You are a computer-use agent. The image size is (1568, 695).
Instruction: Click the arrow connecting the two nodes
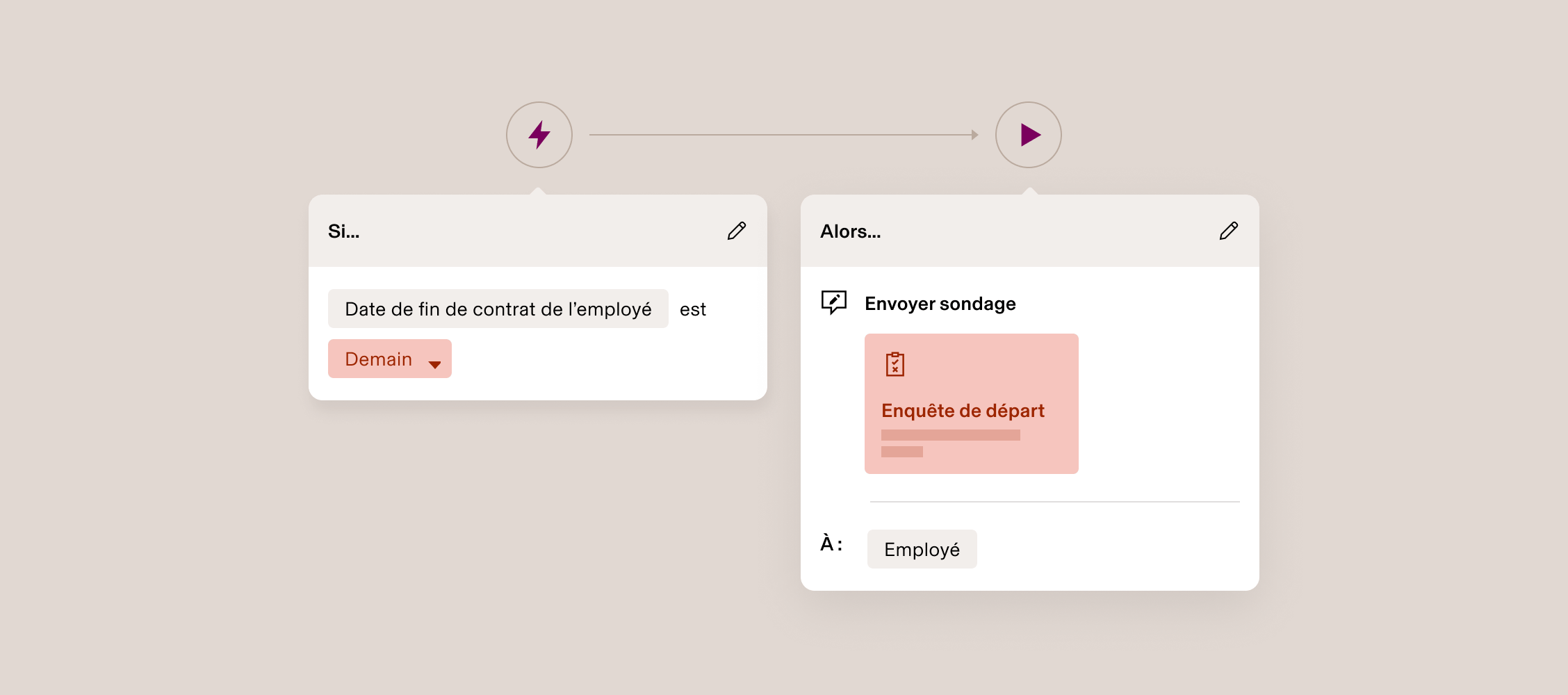click(784, 135)
